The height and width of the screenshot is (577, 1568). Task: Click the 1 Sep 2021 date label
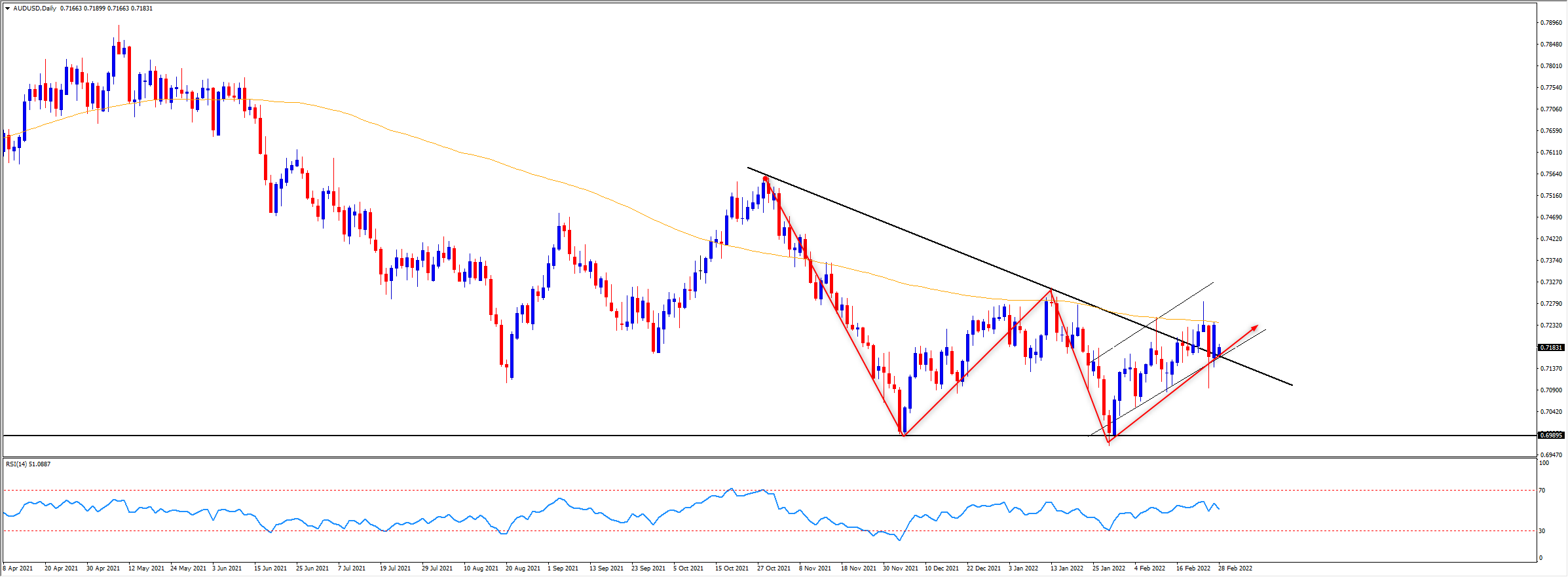pyautogui.click(x=563, y=568)
